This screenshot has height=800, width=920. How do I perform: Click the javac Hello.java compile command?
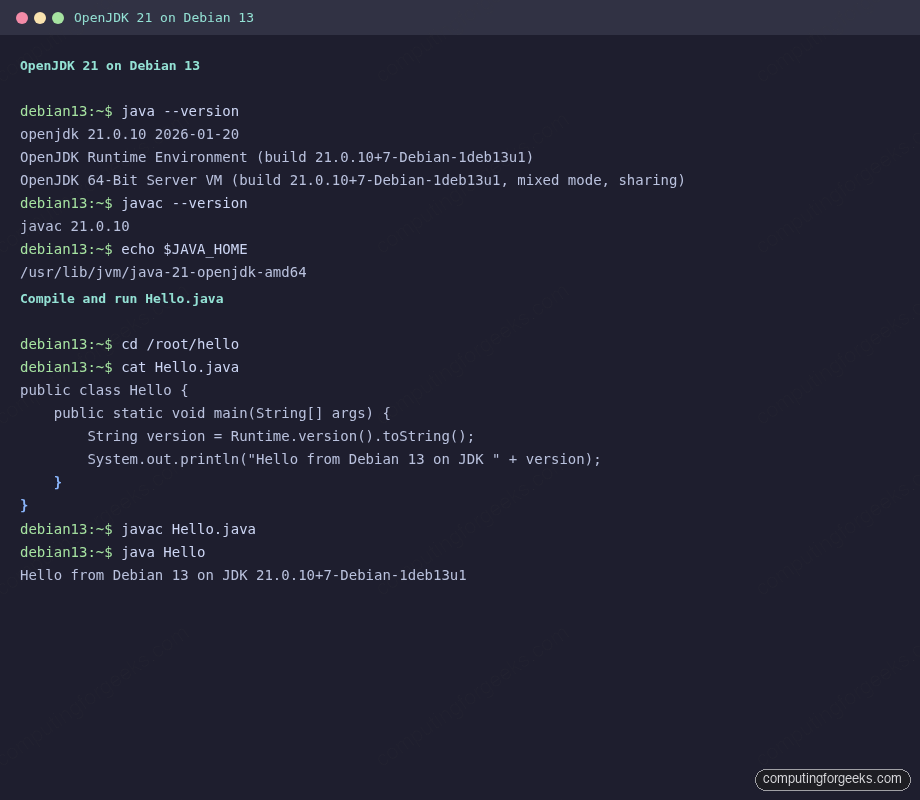click(188, 529)
